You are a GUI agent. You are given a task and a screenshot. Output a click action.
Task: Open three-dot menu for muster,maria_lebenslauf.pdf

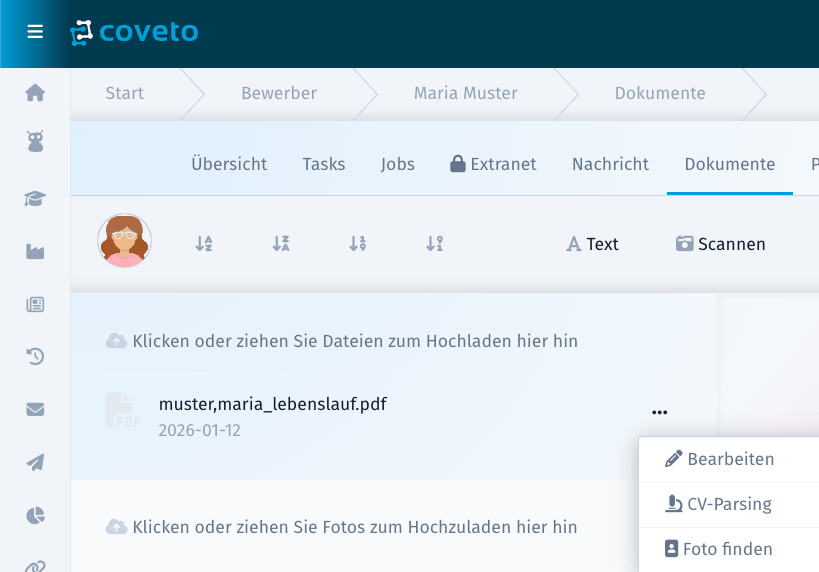pyautogui.click(x=659, y=412)
